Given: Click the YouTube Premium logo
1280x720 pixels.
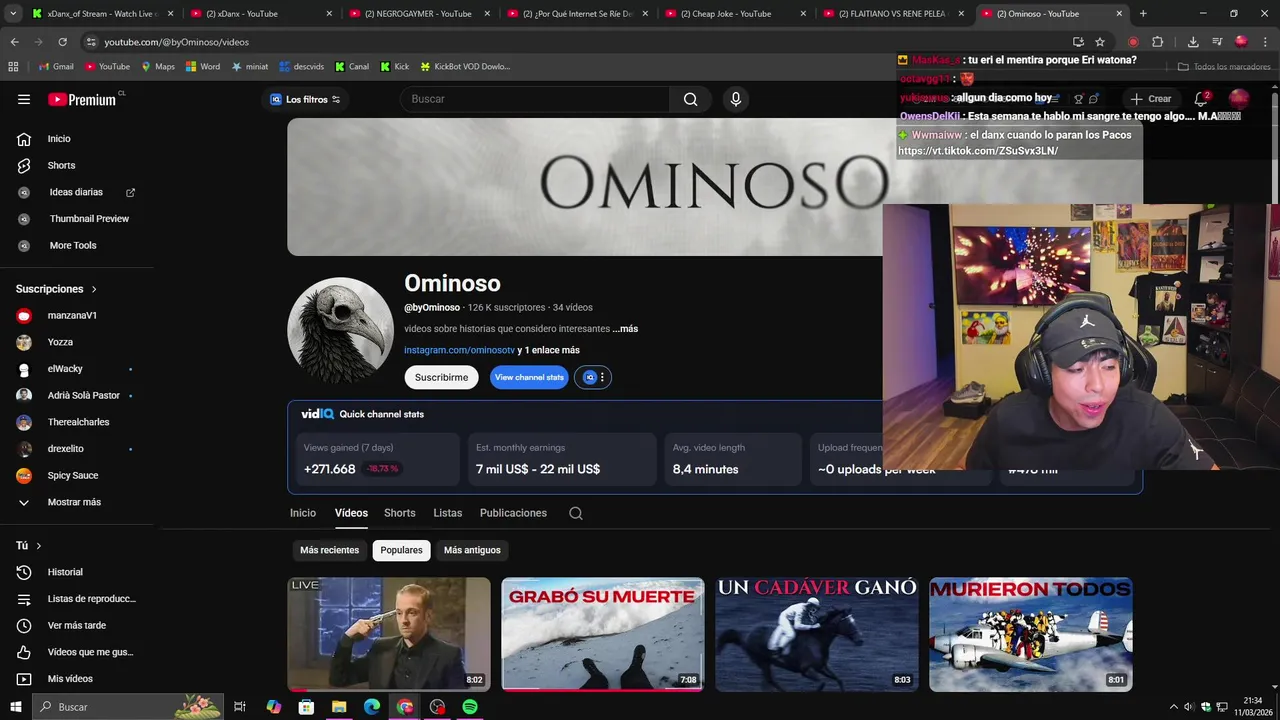Looking at the screenshot, I should point(84,99).
